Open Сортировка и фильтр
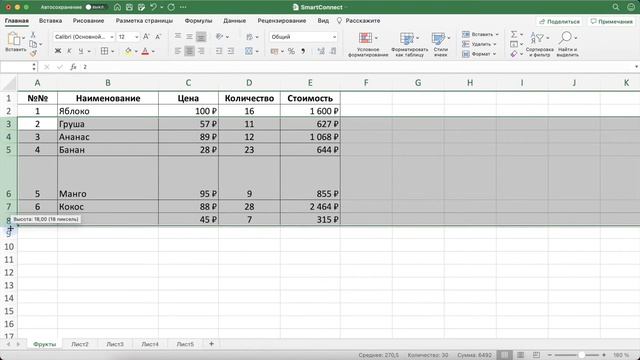This screenshot has width=640, height=360. (539, 44)
